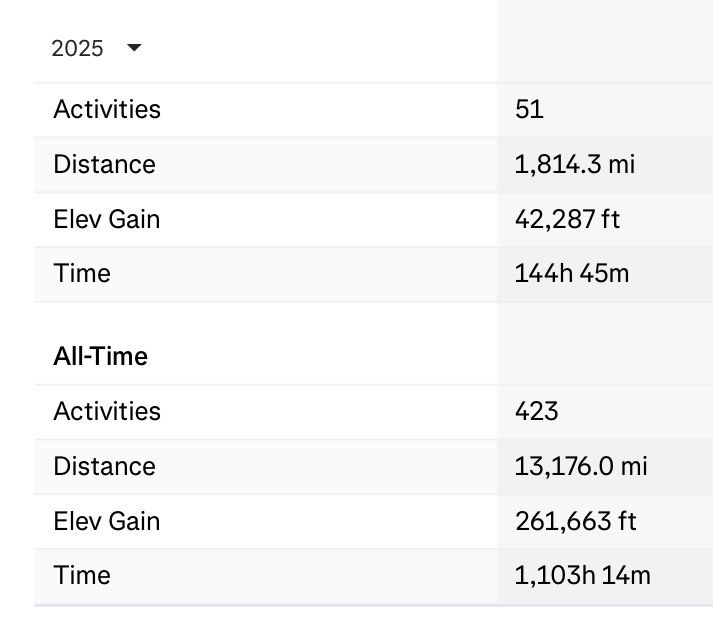Viewport: 713px width, 621px height.
Task: Click the 144h 45m time value
Action: pyautogui.click(x=572, y=273)
